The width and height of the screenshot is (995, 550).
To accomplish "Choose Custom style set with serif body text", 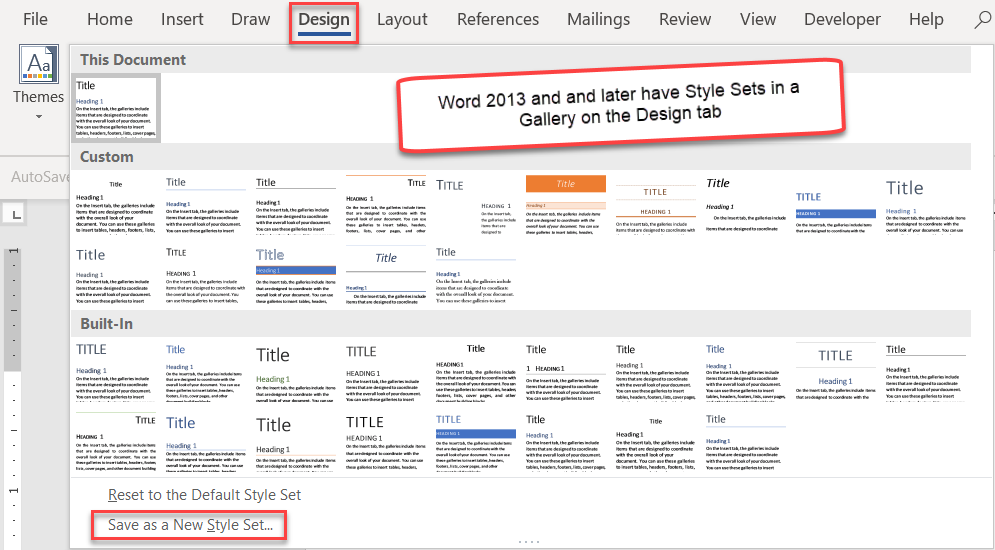I will [x=476, y=275].
